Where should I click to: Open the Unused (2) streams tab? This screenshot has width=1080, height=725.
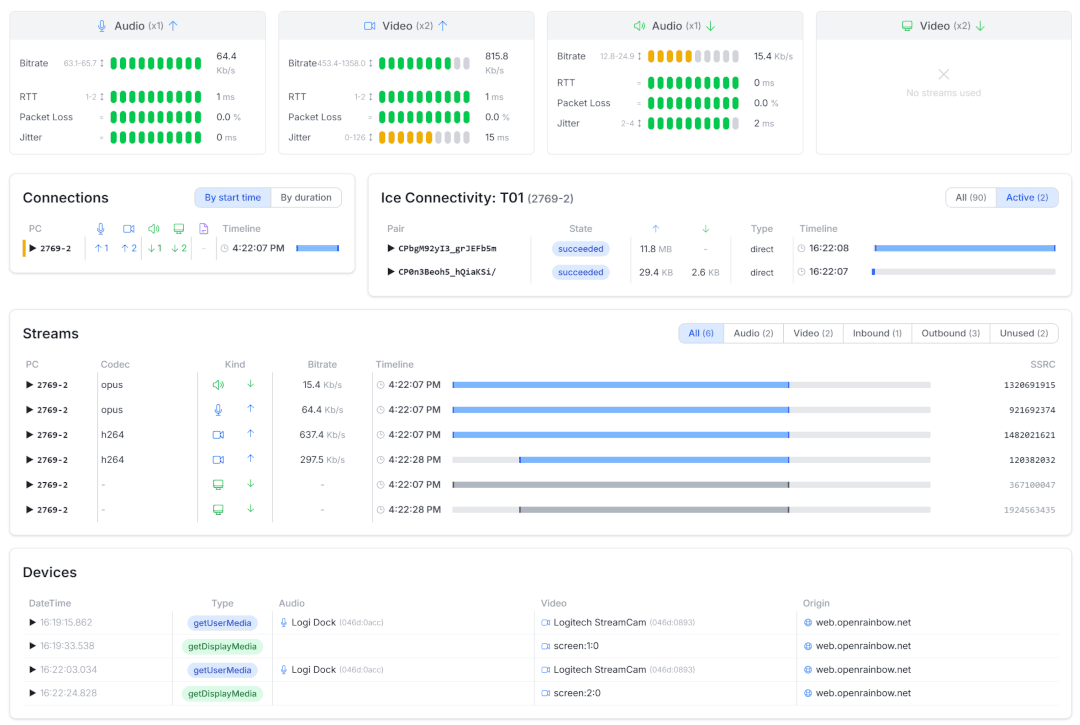pos(1023,333)
